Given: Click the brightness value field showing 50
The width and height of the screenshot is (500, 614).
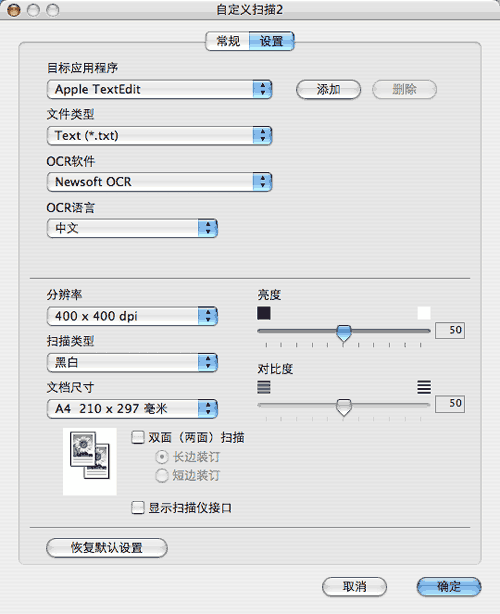Looking at the screenshot, I should [450, 330].
